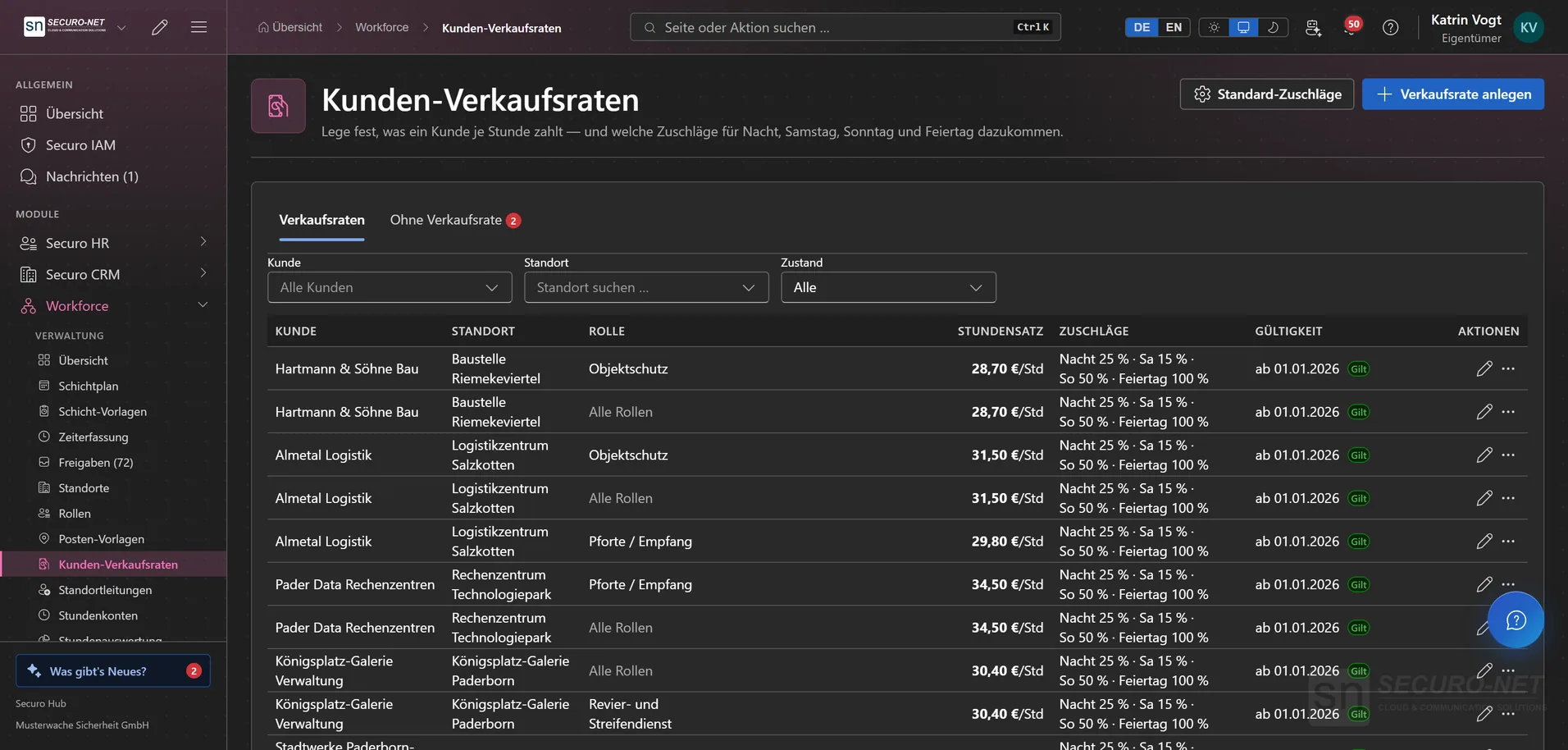This screenshot has height=750, width=1568.
Task: Go to Workforce in the breadcrumb
Action: (381, 27)
